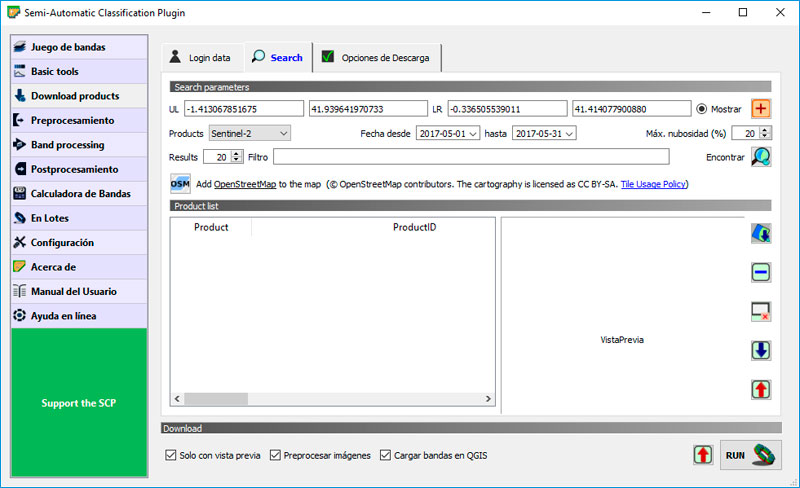This screenshot has width=800, height=488.
Task: Click the clear table icon with red X
Action: [761, 311]
